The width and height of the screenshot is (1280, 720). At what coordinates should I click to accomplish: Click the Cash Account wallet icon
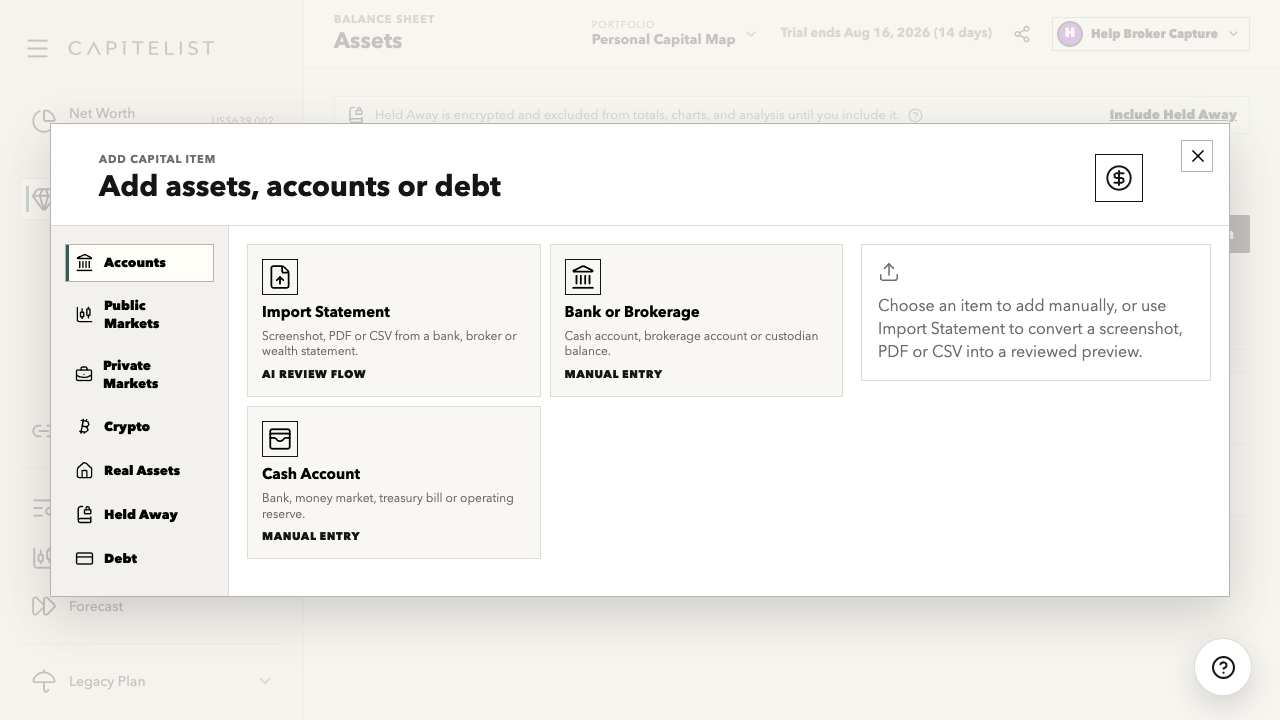click(280, 439)
